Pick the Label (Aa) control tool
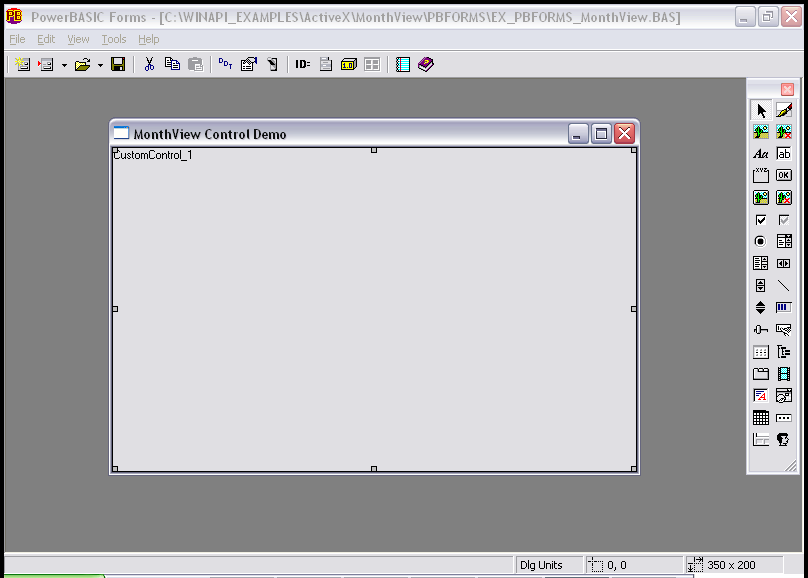Screen dimensions: 808x578 (x=761, y=154)
